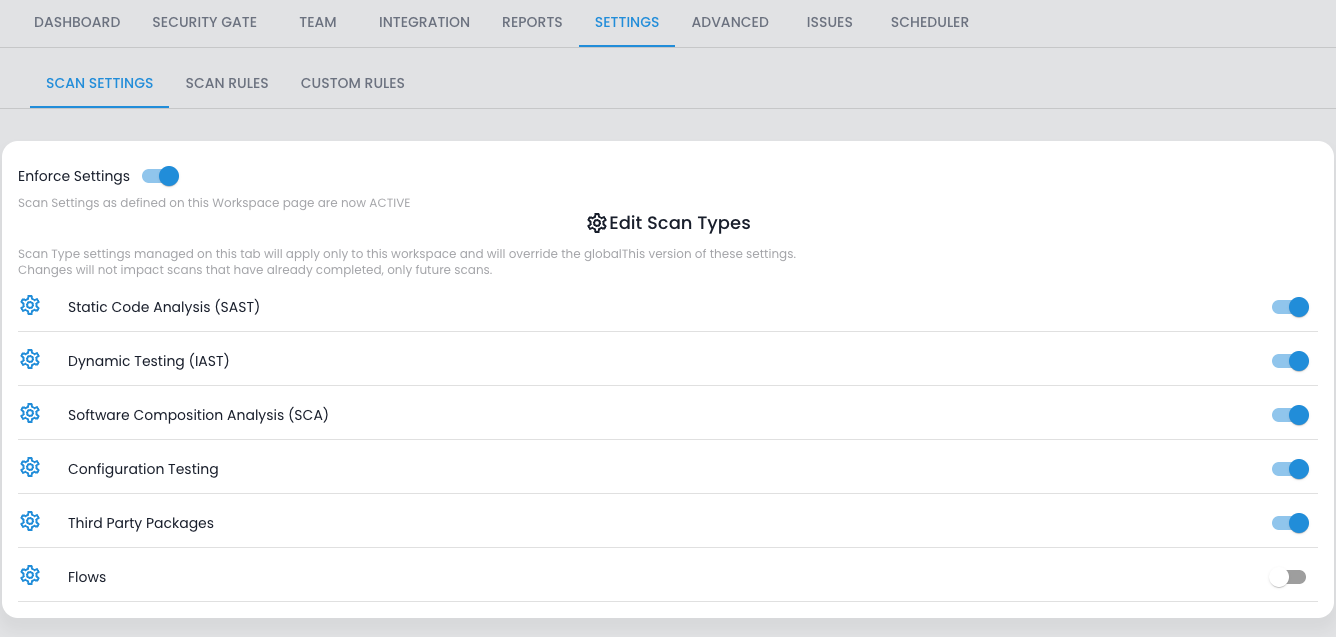1336x637 pixels.
Task: Switch off Dynamic Testing (IAST) toggle
Action: pos(1290,361)
